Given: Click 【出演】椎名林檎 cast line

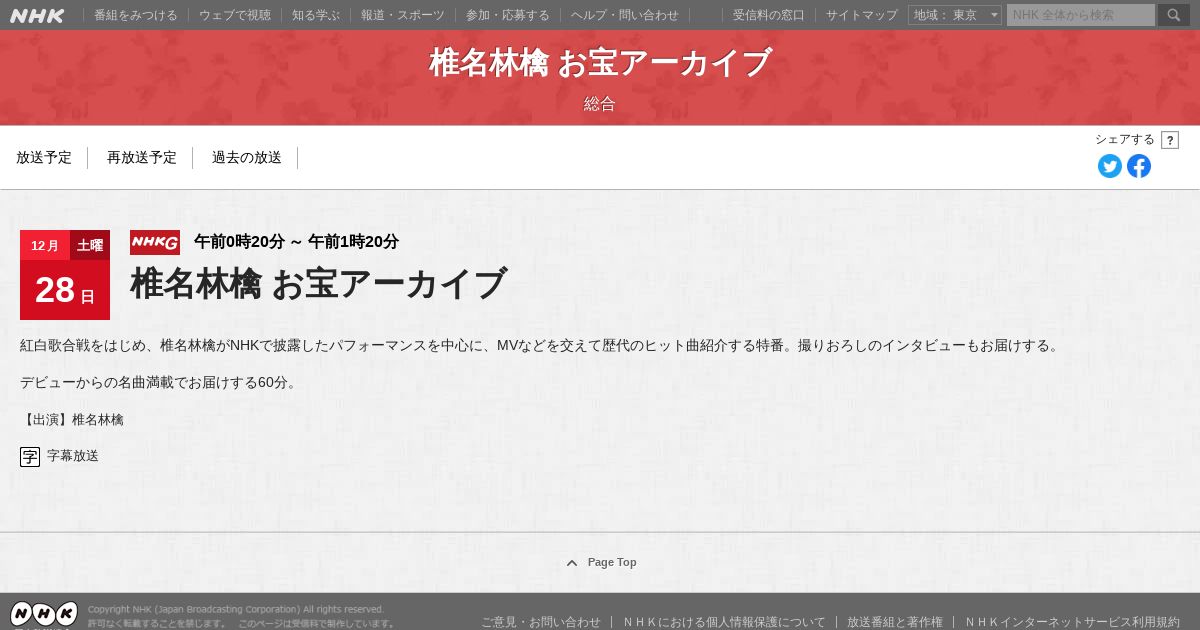Looking at the screenshot, I should click(x=72, y=420).
